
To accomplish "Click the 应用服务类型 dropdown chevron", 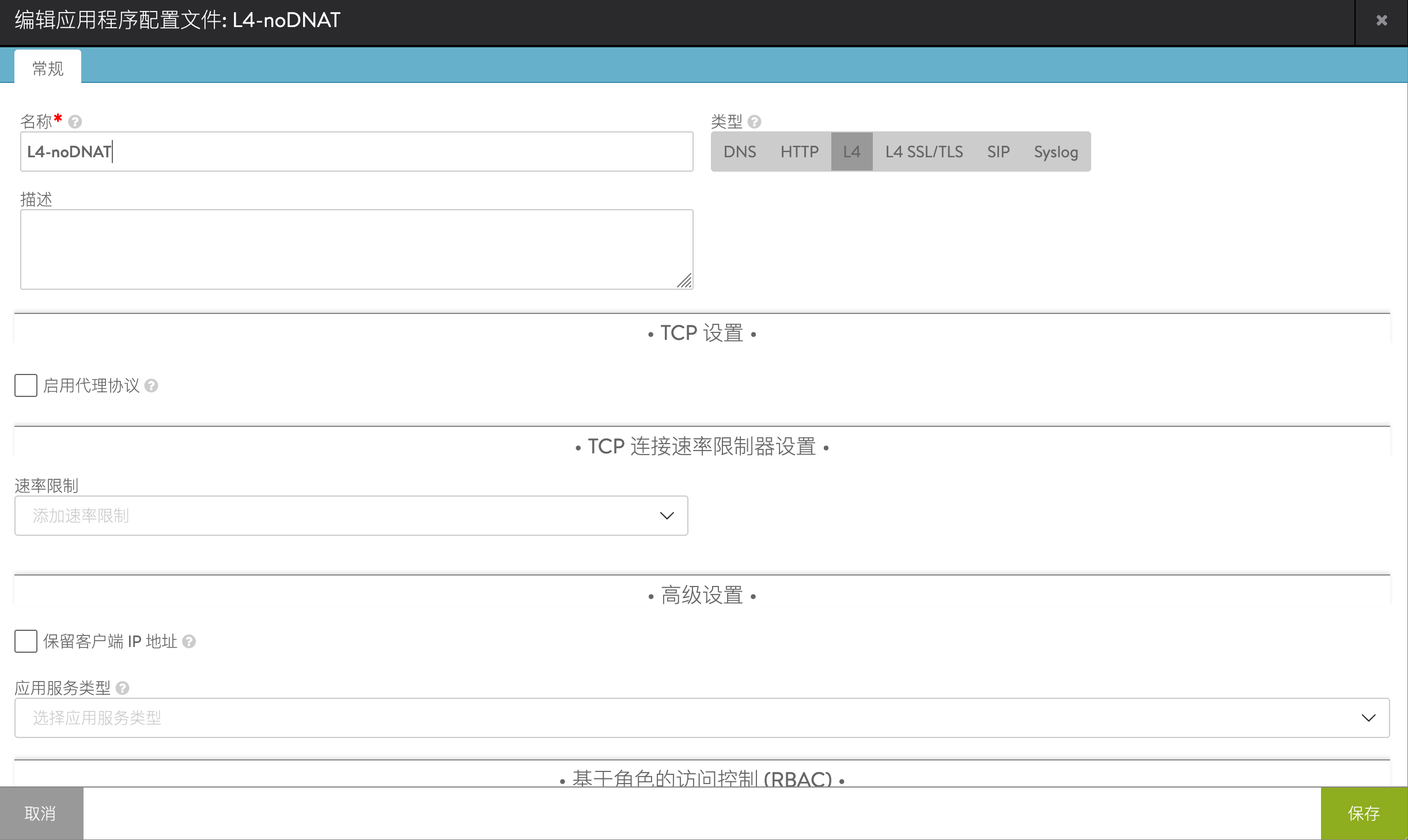I will [1369, 718].
